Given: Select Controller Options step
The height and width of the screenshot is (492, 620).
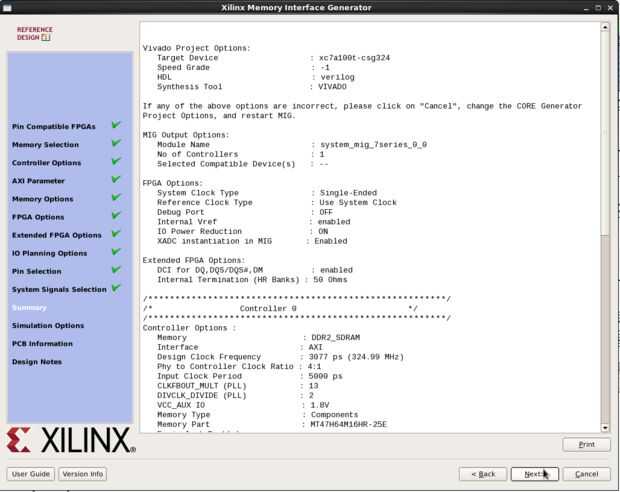Looking at the screenshot, I should click(46, 163).
